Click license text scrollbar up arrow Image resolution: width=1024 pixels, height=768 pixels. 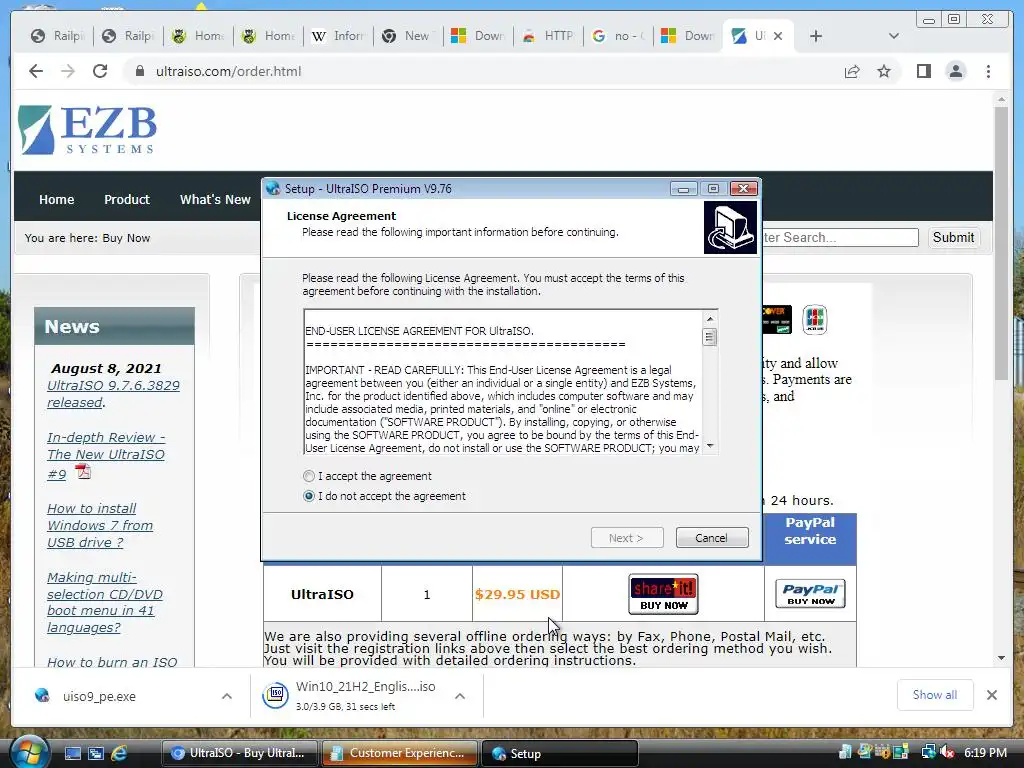coord(710,318)
